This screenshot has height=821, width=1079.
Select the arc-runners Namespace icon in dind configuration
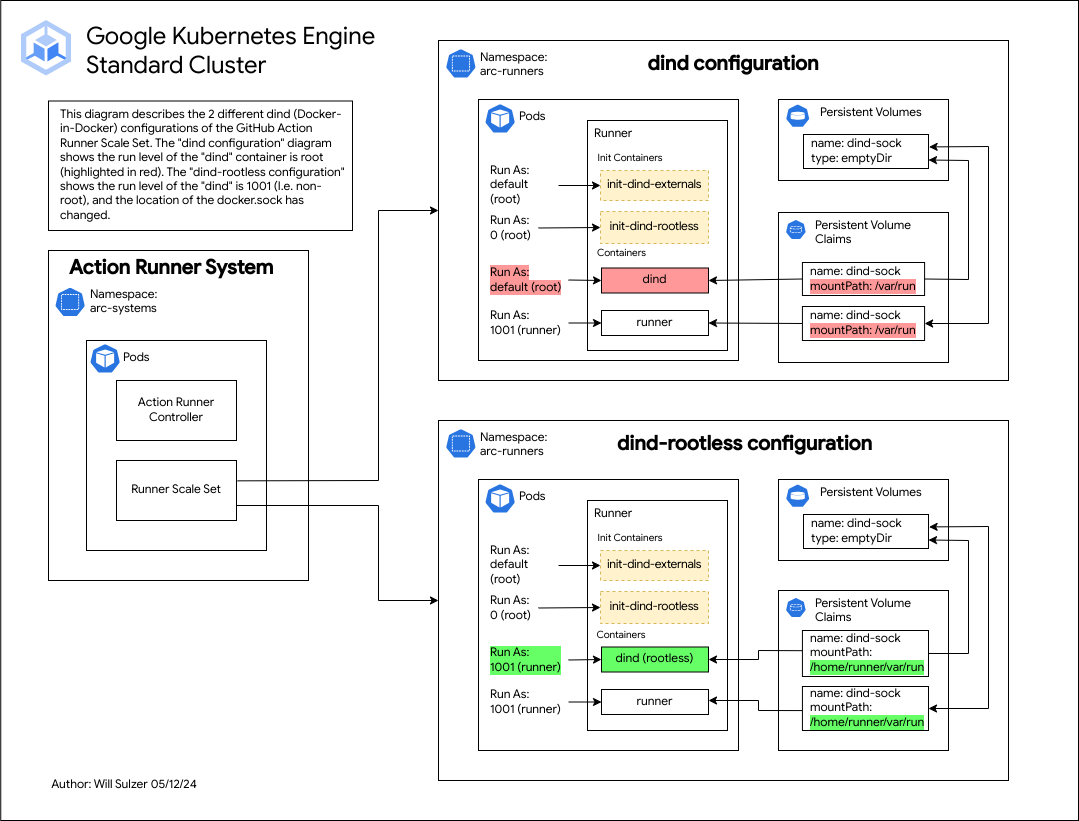click(460, 63)
